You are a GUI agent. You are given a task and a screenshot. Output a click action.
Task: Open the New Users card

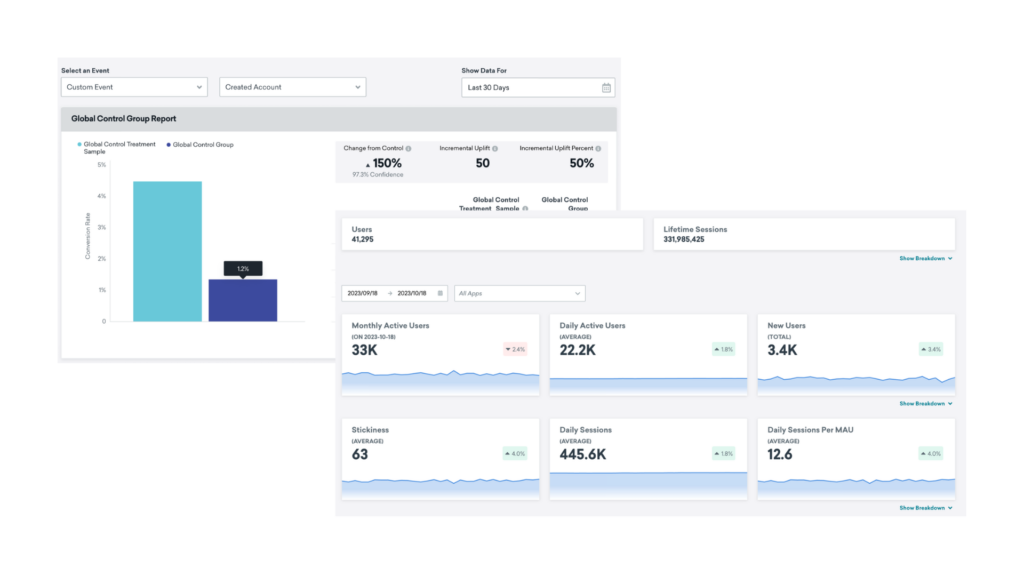(x=856, y=355)
